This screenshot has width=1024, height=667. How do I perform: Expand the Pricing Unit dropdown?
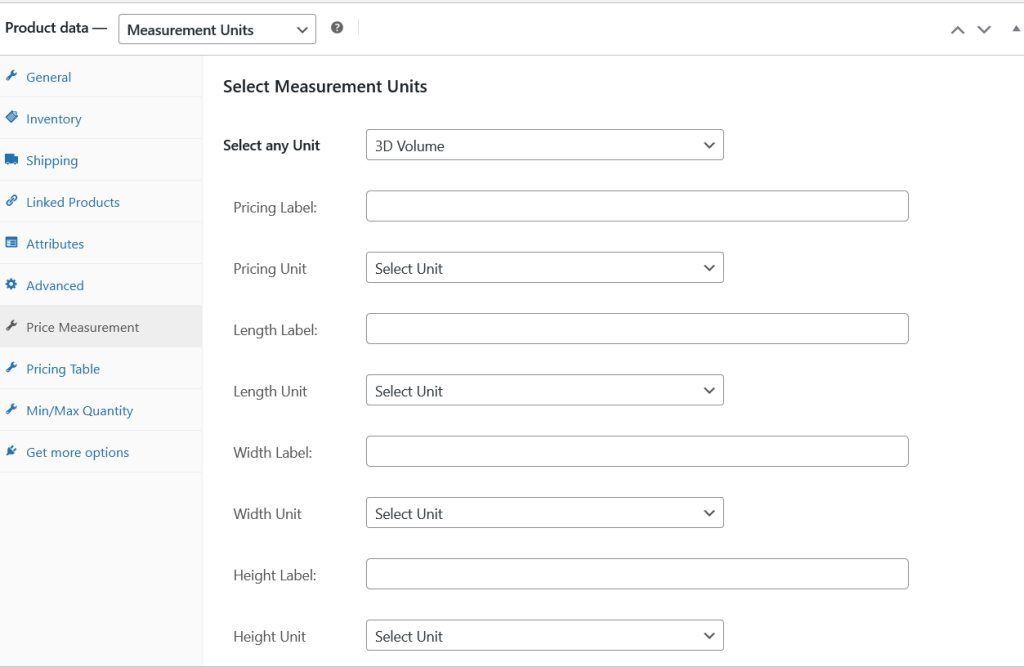tap(544, 268)
